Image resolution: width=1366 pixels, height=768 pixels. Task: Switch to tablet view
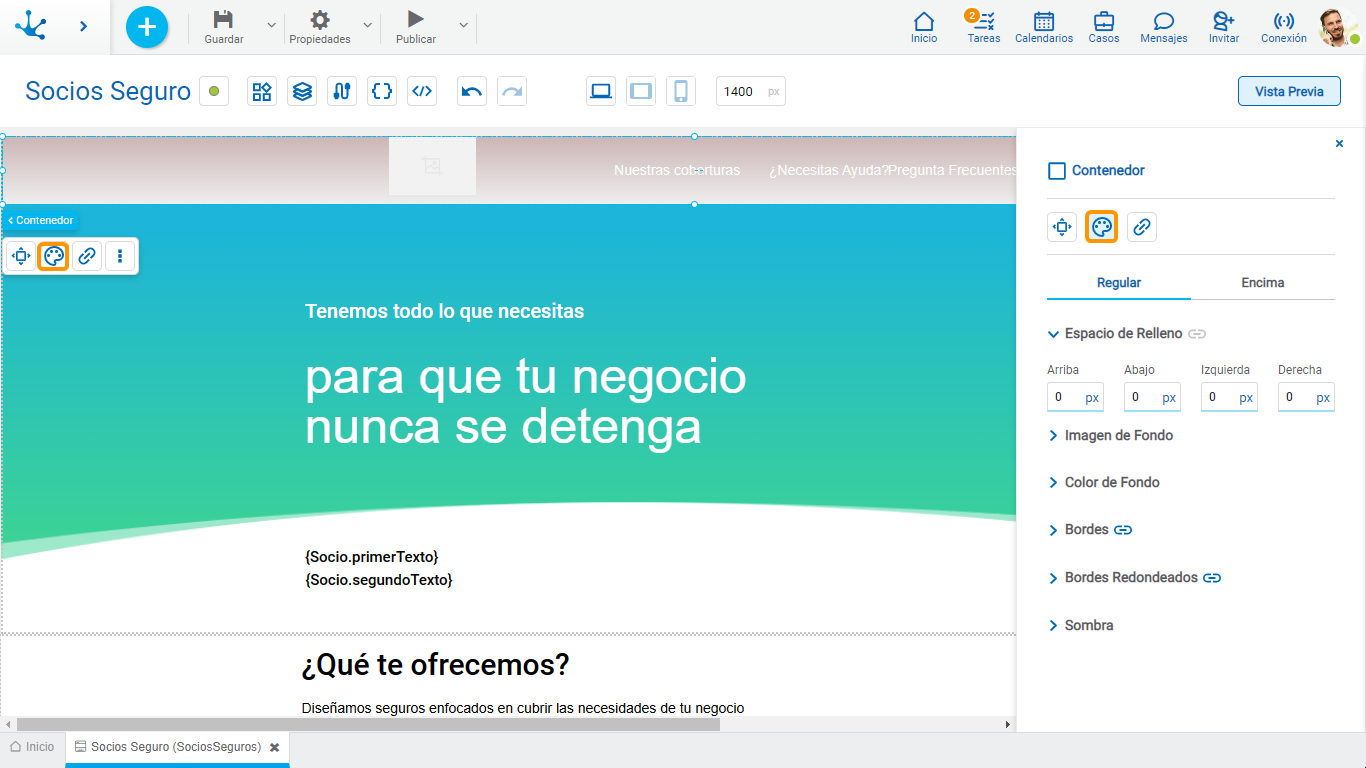(x=641, y=91)
